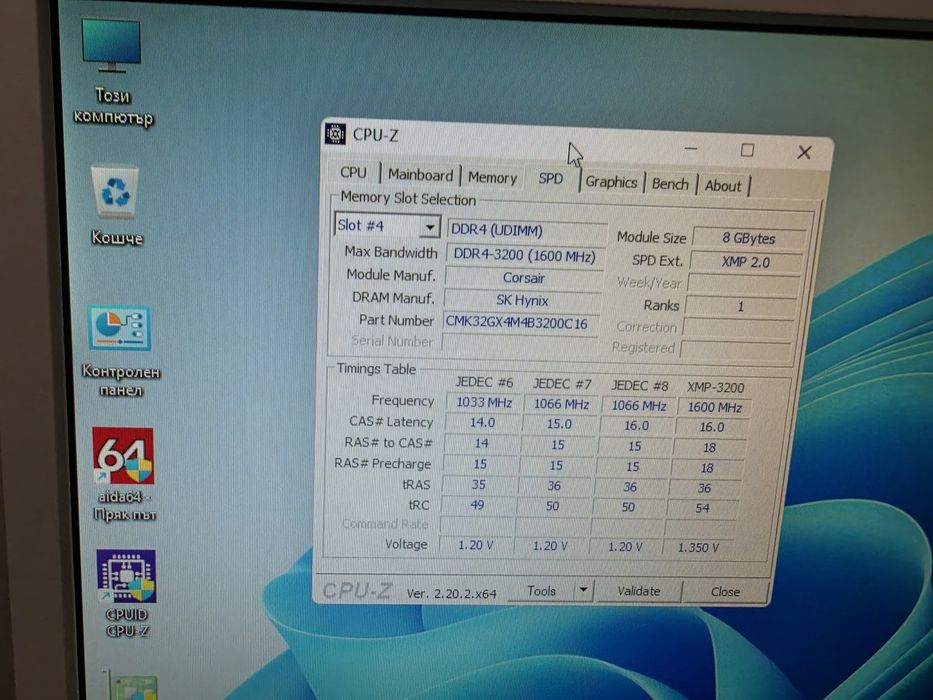Click the Max Bandwidth DDR4-3200 (1600 MHz) field
The width and height of the screenshot is (933, 700).
[x=525, y=256]
